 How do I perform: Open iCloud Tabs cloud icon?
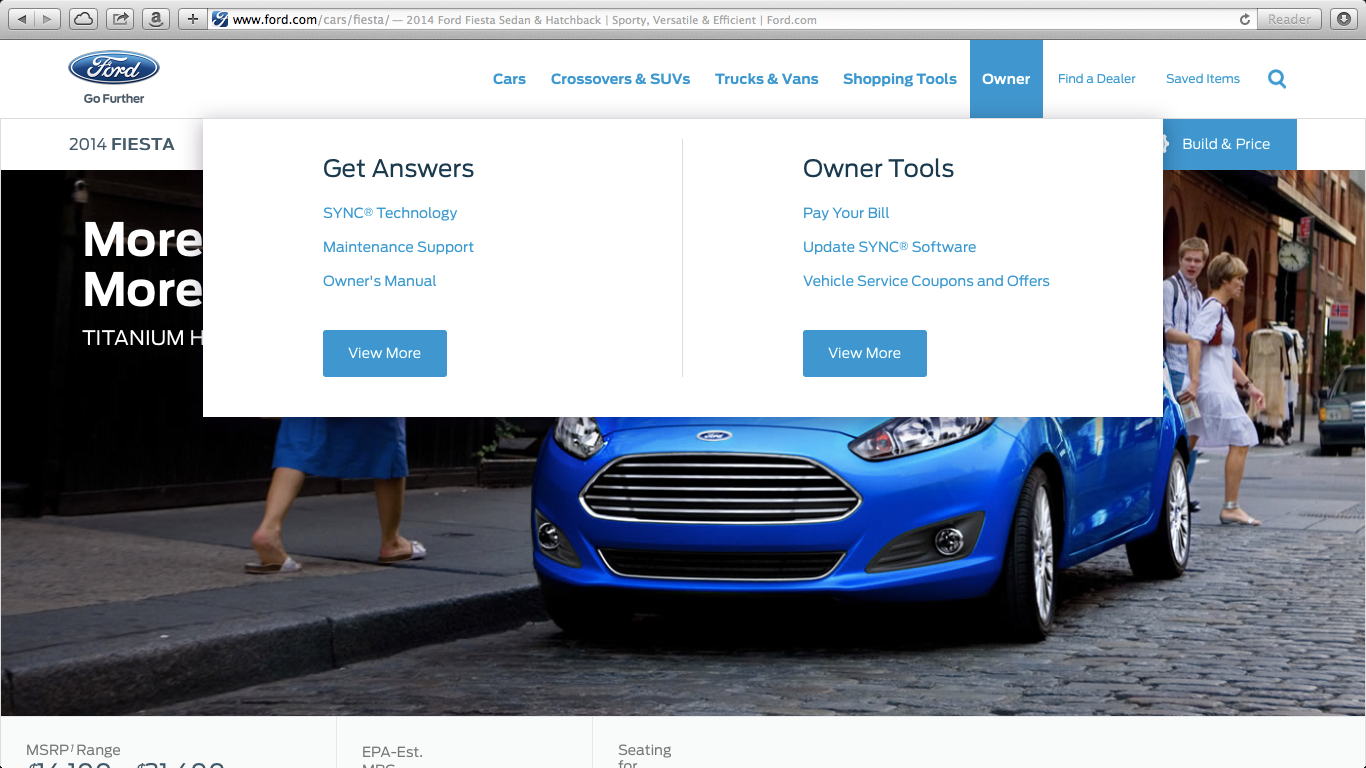(85, 19)
